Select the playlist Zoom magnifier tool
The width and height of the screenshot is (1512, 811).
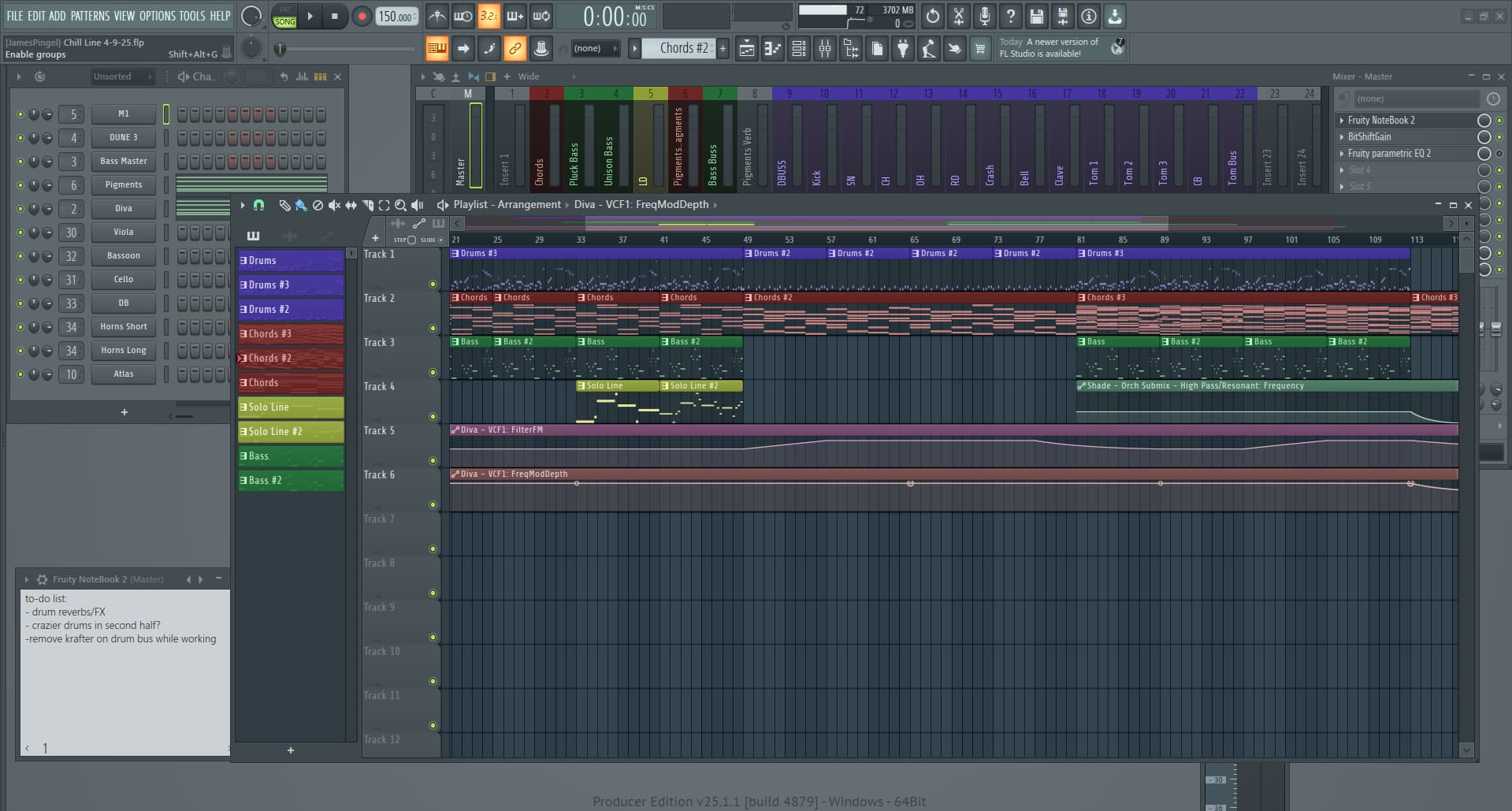click(x=400, y=205)
